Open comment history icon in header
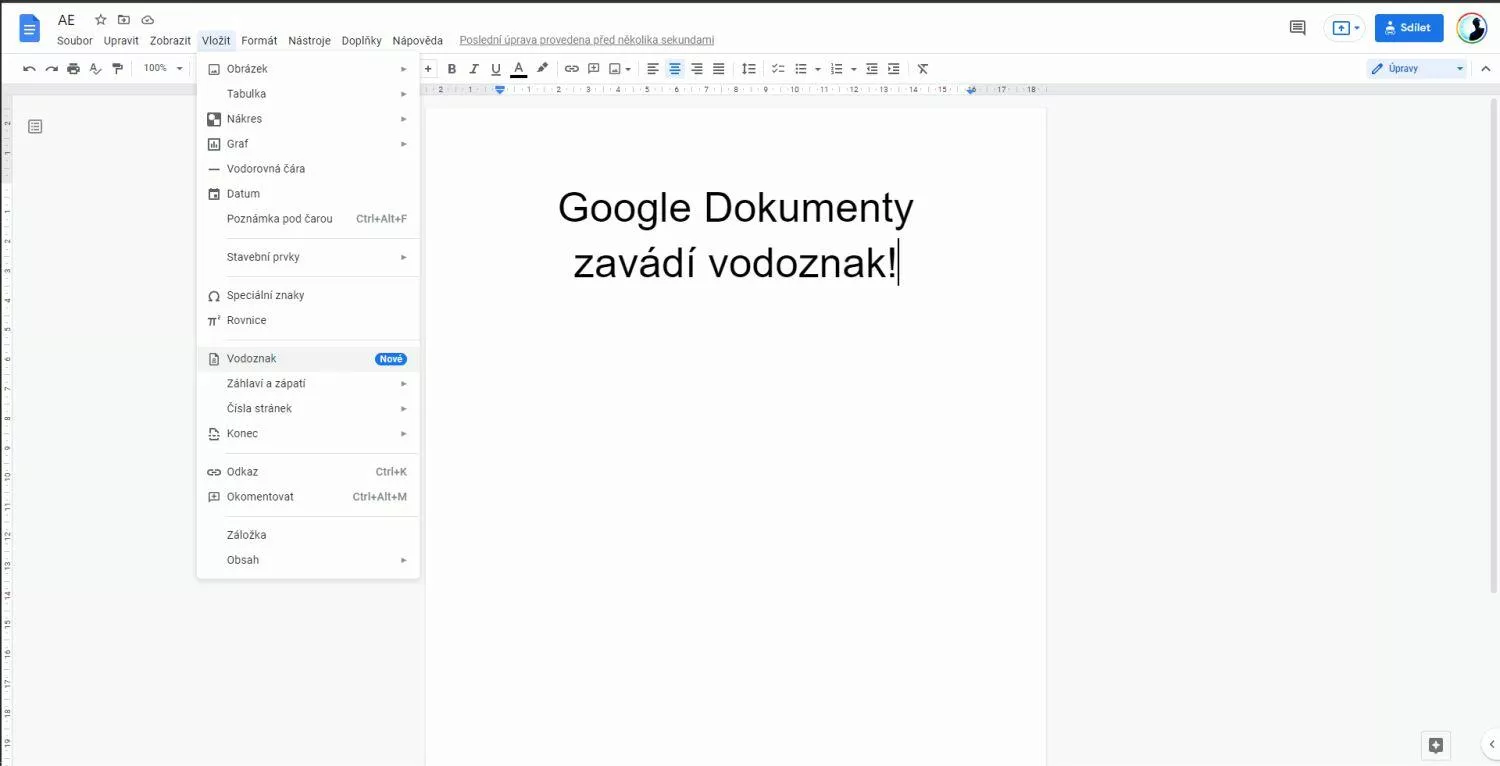 click(x=1298, y=28)
